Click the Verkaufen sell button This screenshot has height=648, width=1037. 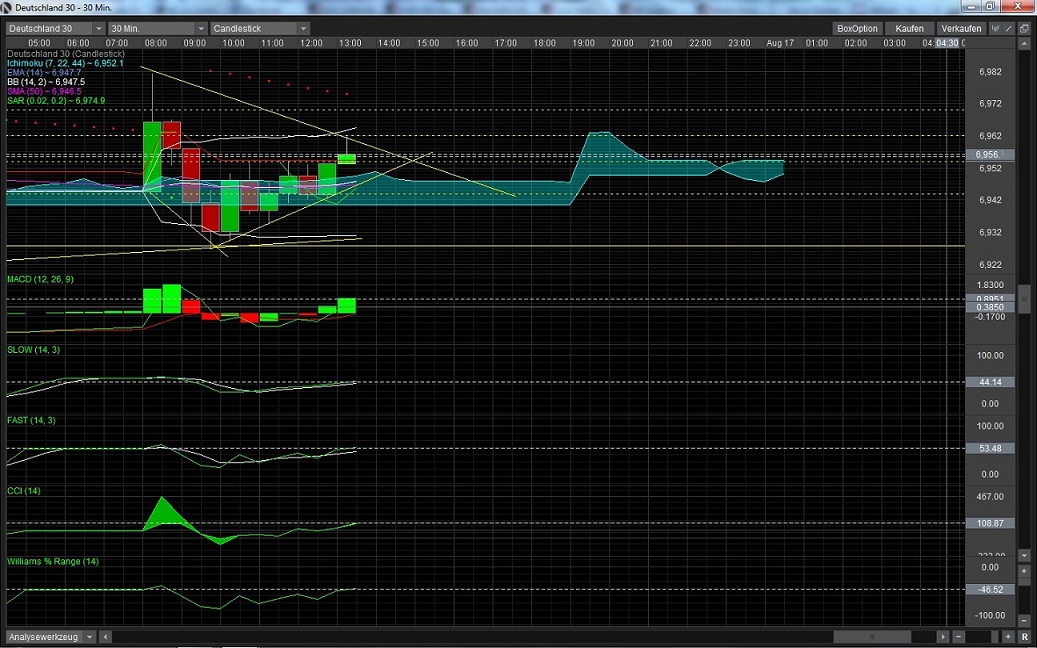[962, 28]
